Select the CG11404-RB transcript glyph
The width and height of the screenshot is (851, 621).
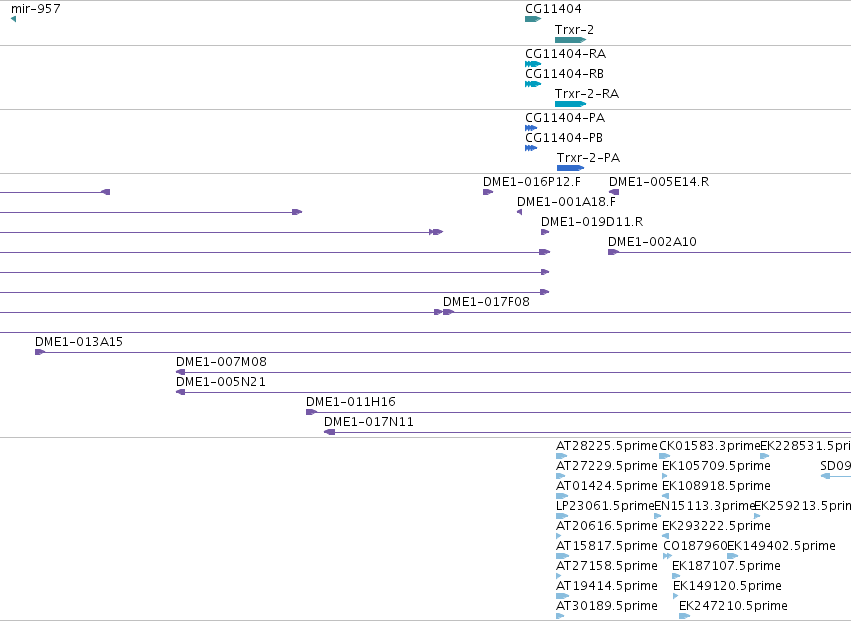[533, 84]
